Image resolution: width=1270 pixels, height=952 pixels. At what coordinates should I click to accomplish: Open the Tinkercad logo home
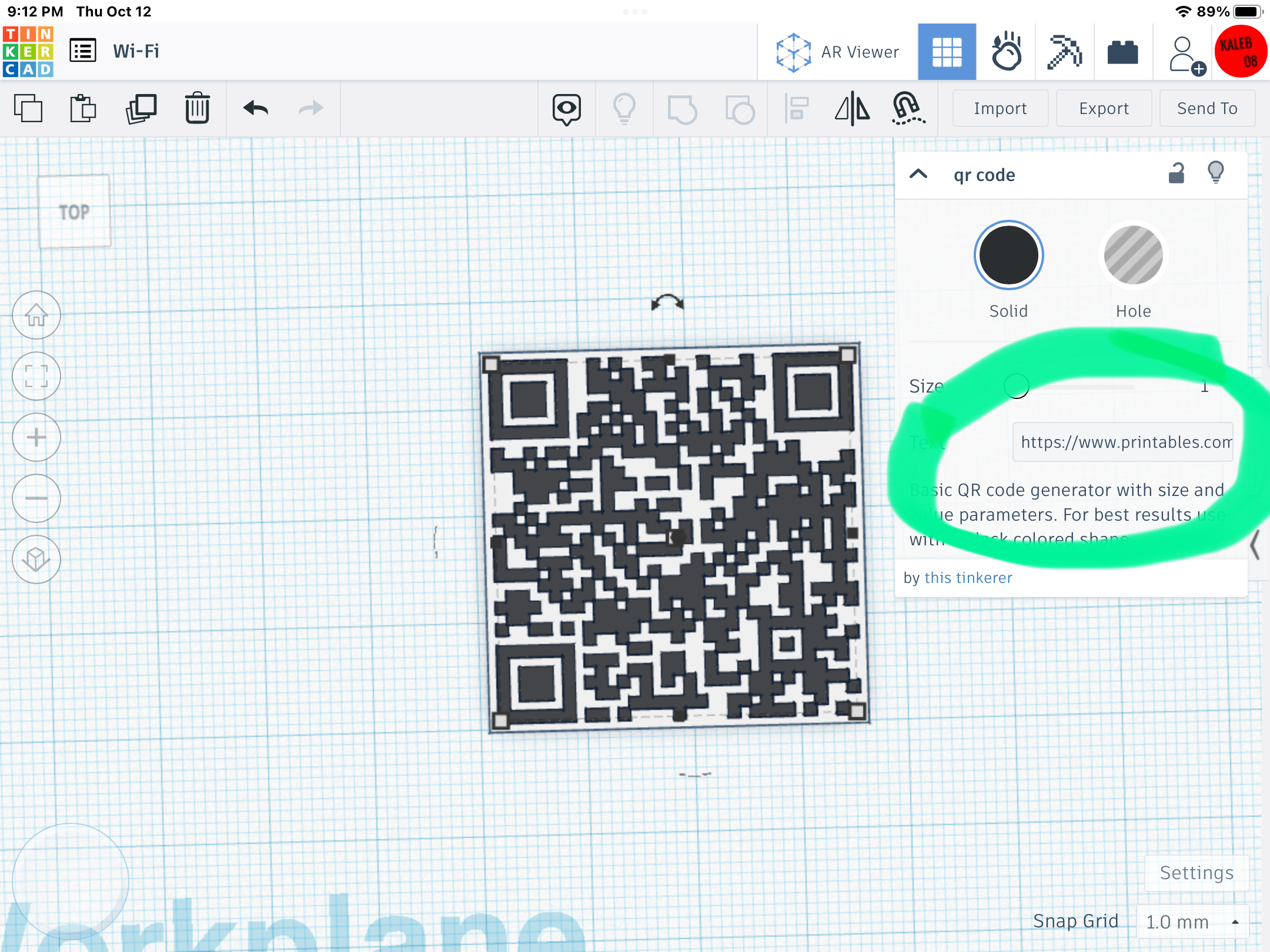coord(28,52)
